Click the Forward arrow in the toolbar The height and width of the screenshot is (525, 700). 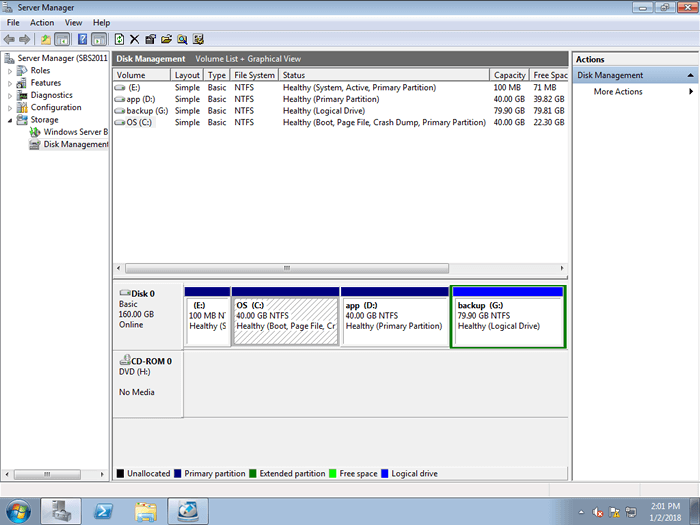pyautogui.click(x=25, y=39)
